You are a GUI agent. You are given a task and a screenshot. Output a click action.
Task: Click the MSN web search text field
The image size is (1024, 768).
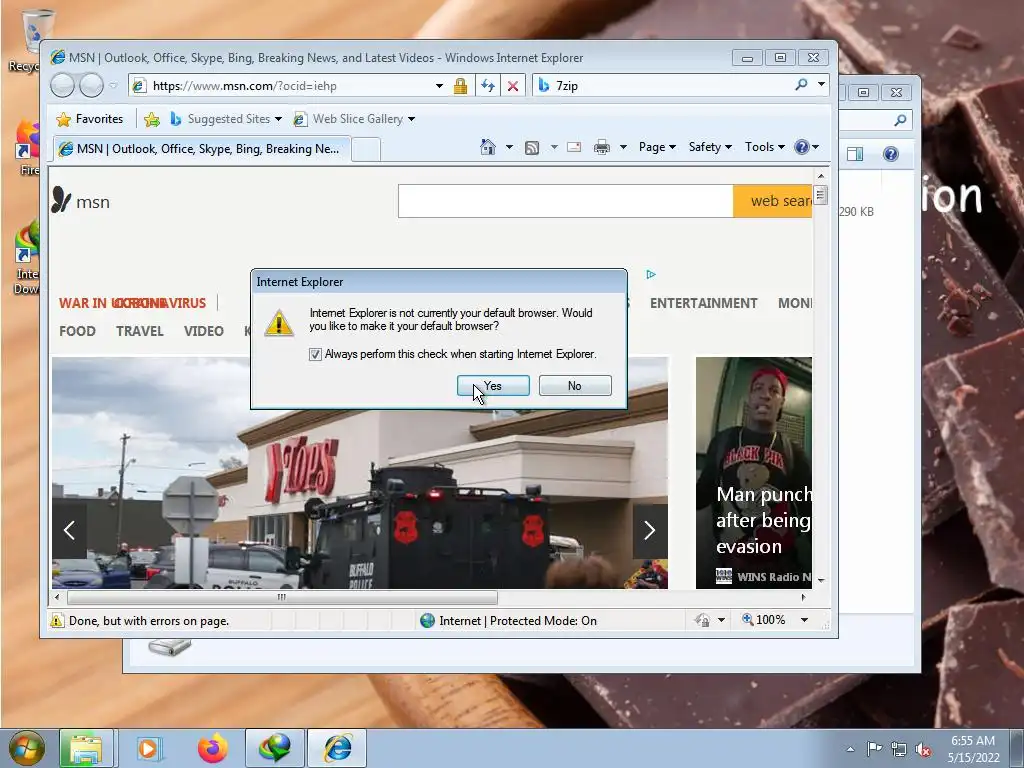tap(566, 200)
